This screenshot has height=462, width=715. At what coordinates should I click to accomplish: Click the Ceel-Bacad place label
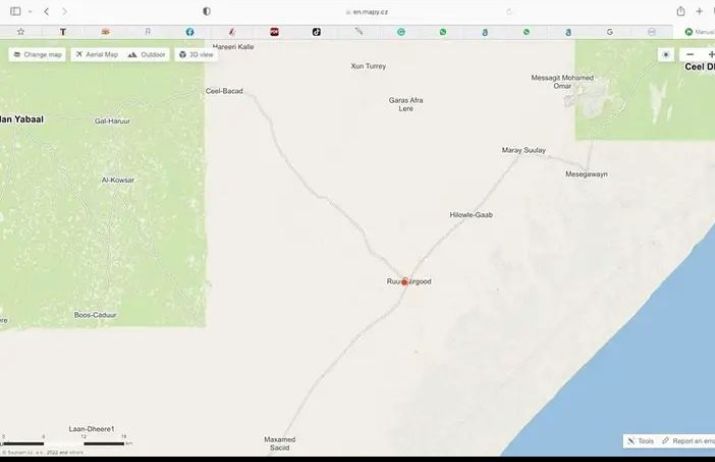tap(224, 91)
